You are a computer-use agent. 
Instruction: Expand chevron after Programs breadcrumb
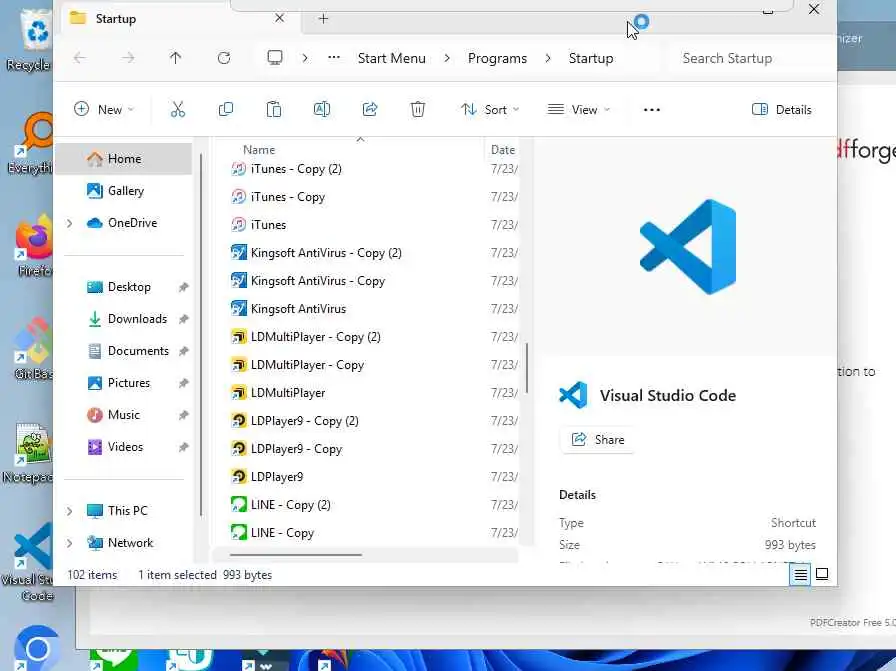(x=548, y=58)
